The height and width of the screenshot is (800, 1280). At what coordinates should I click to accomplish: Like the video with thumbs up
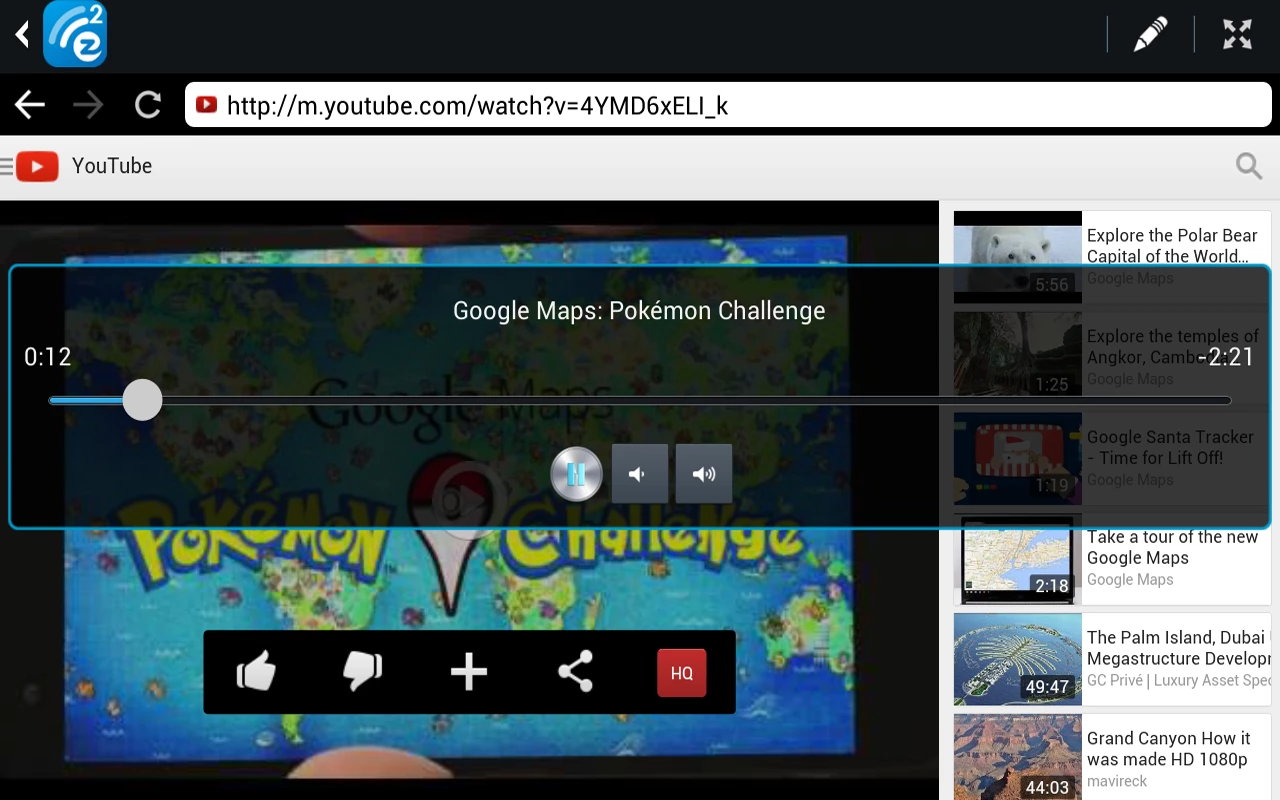pyautogui.click(x=256, y=672)
